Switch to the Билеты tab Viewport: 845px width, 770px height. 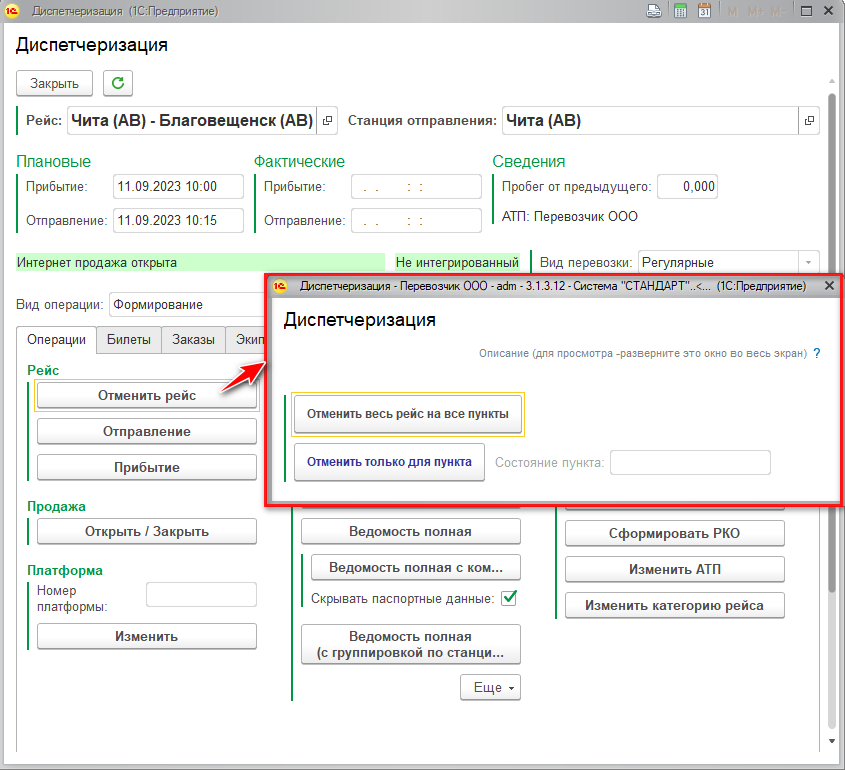(128, 340)
